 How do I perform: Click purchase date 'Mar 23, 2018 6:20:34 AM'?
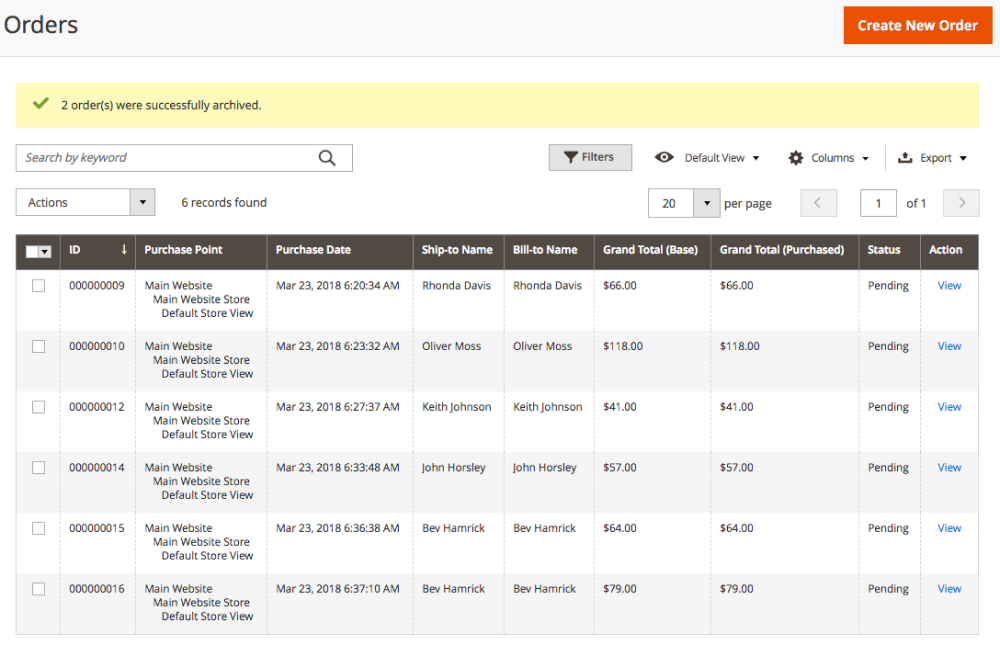[338, 286]
